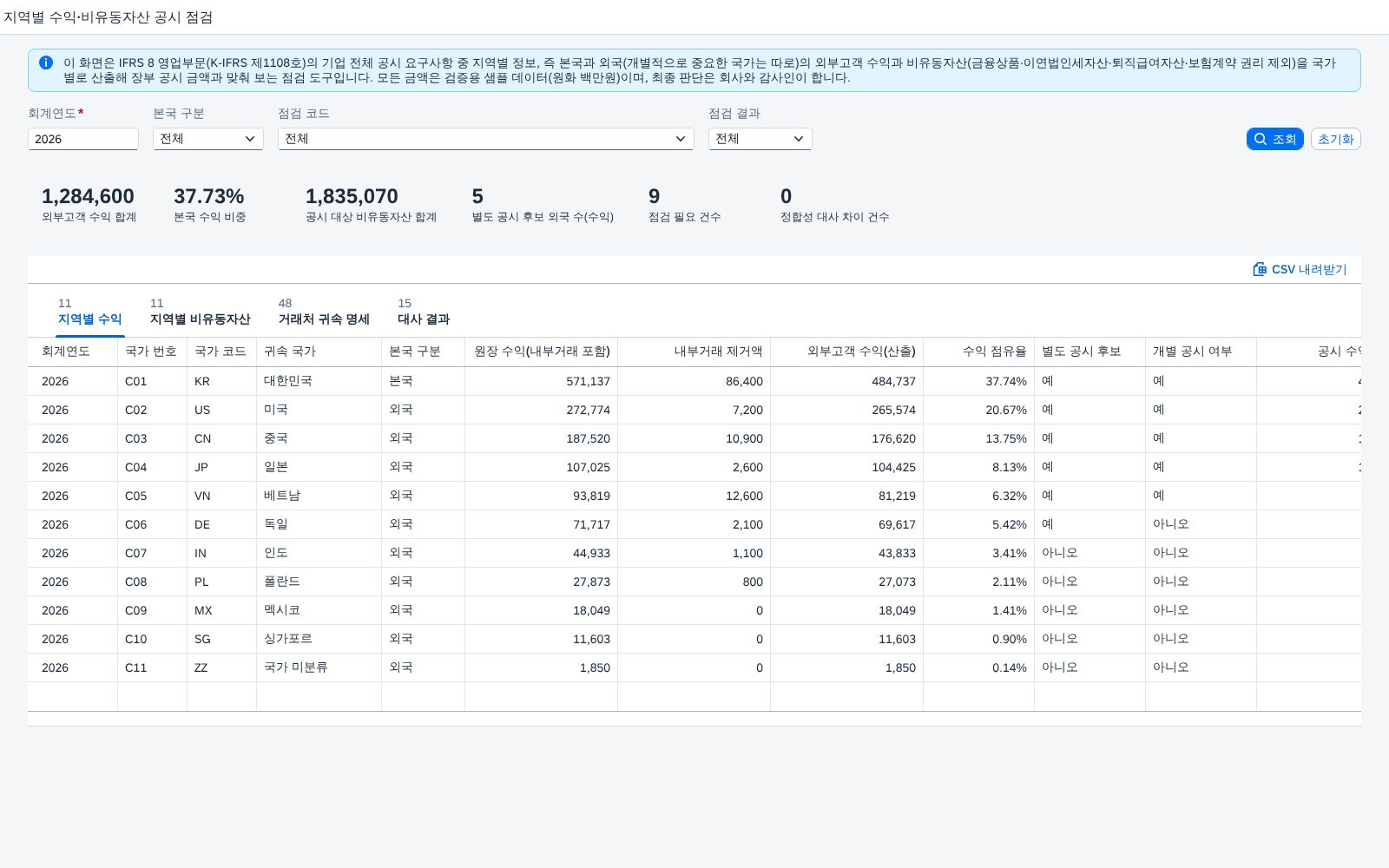Click the 국가 코드 column header
Viewport: 1389px width, 868px height.
pos(222,352)
